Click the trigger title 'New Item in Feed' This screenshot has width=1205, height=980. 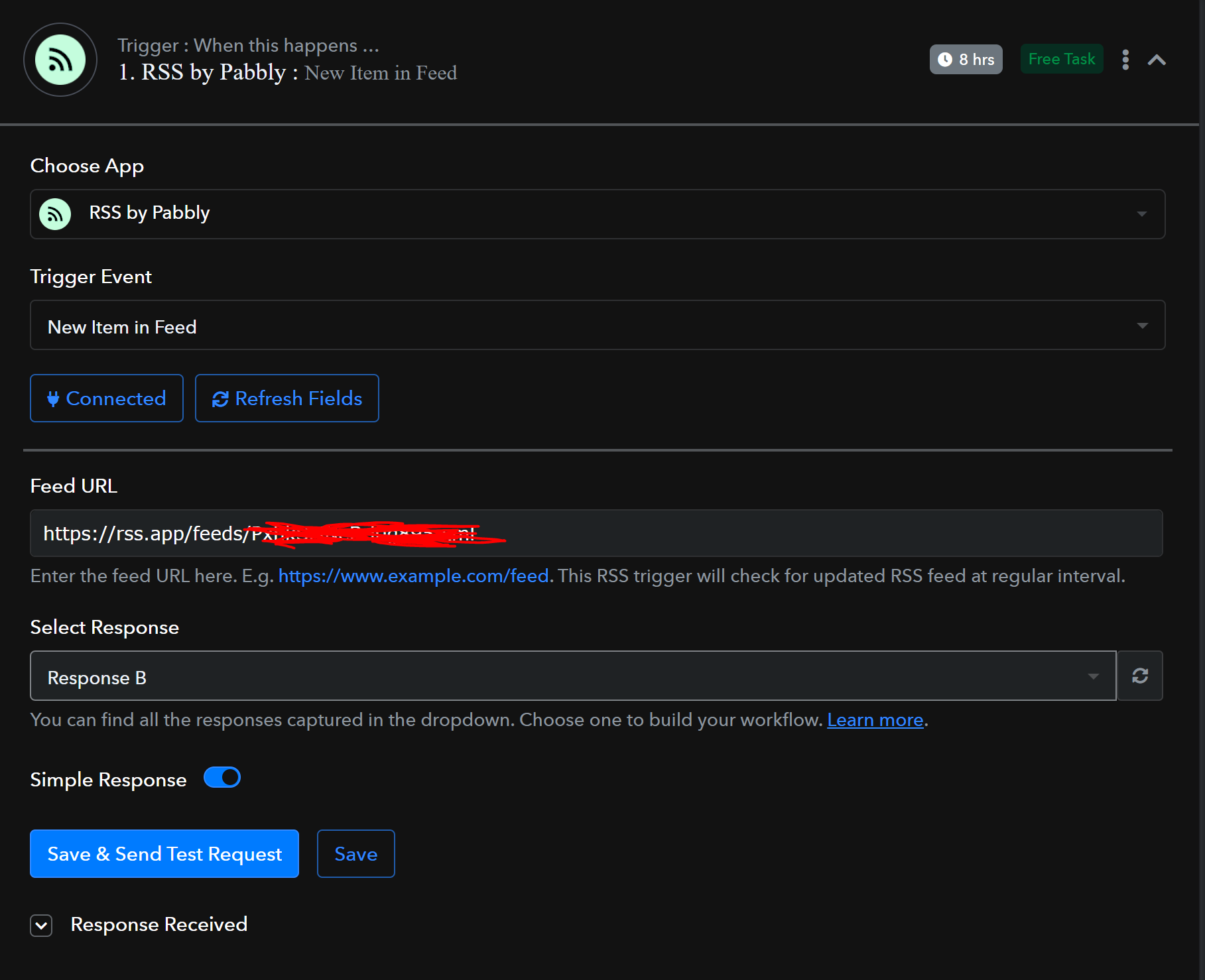click(x=381, y=73)
